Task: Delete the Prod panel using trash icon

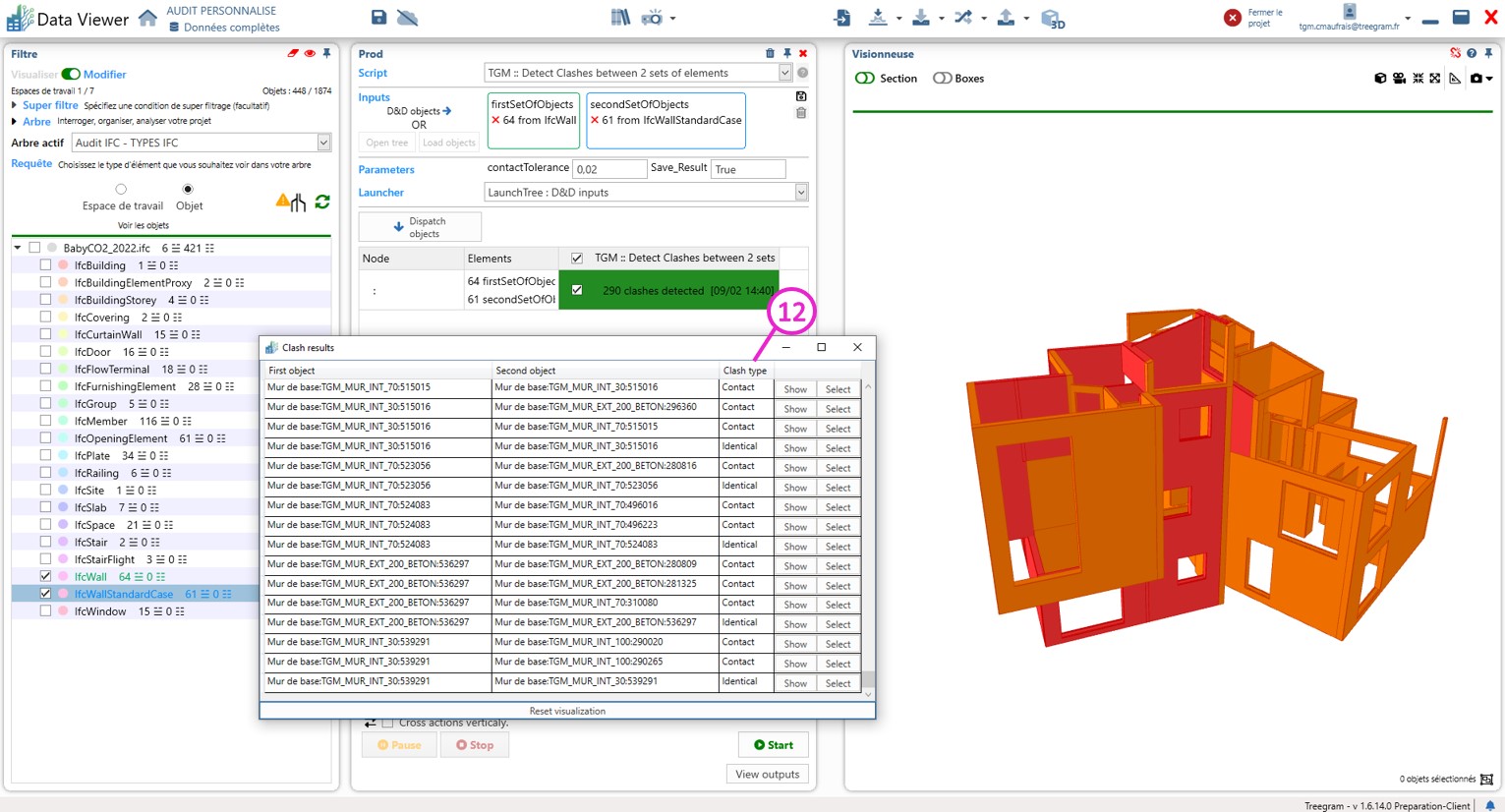Action: 770,54
